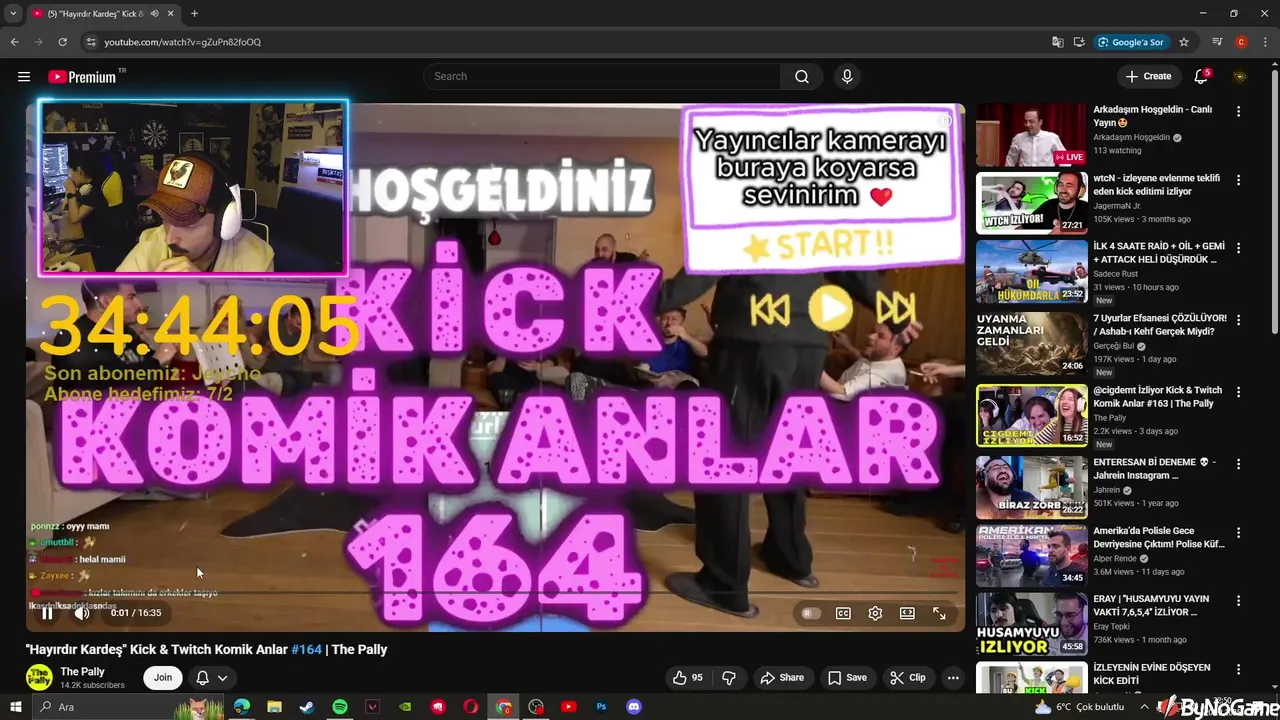Reload the current page

62,42
